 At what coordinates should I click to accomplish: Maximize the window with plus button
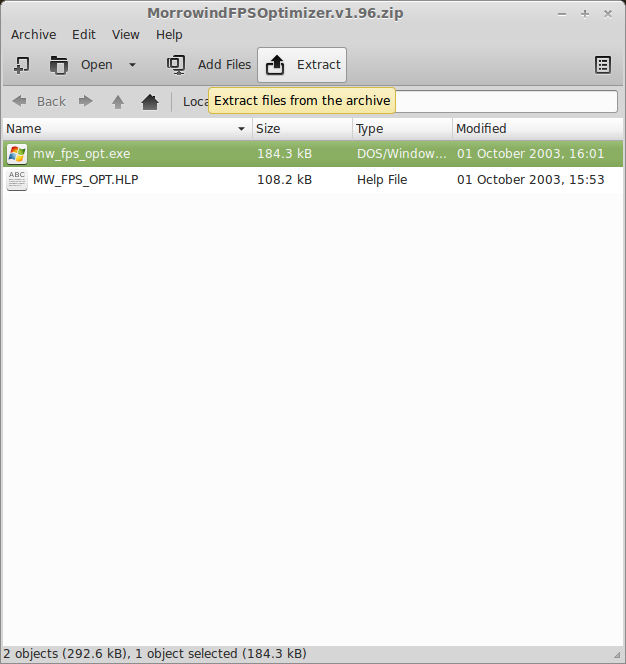pos(585,14)
